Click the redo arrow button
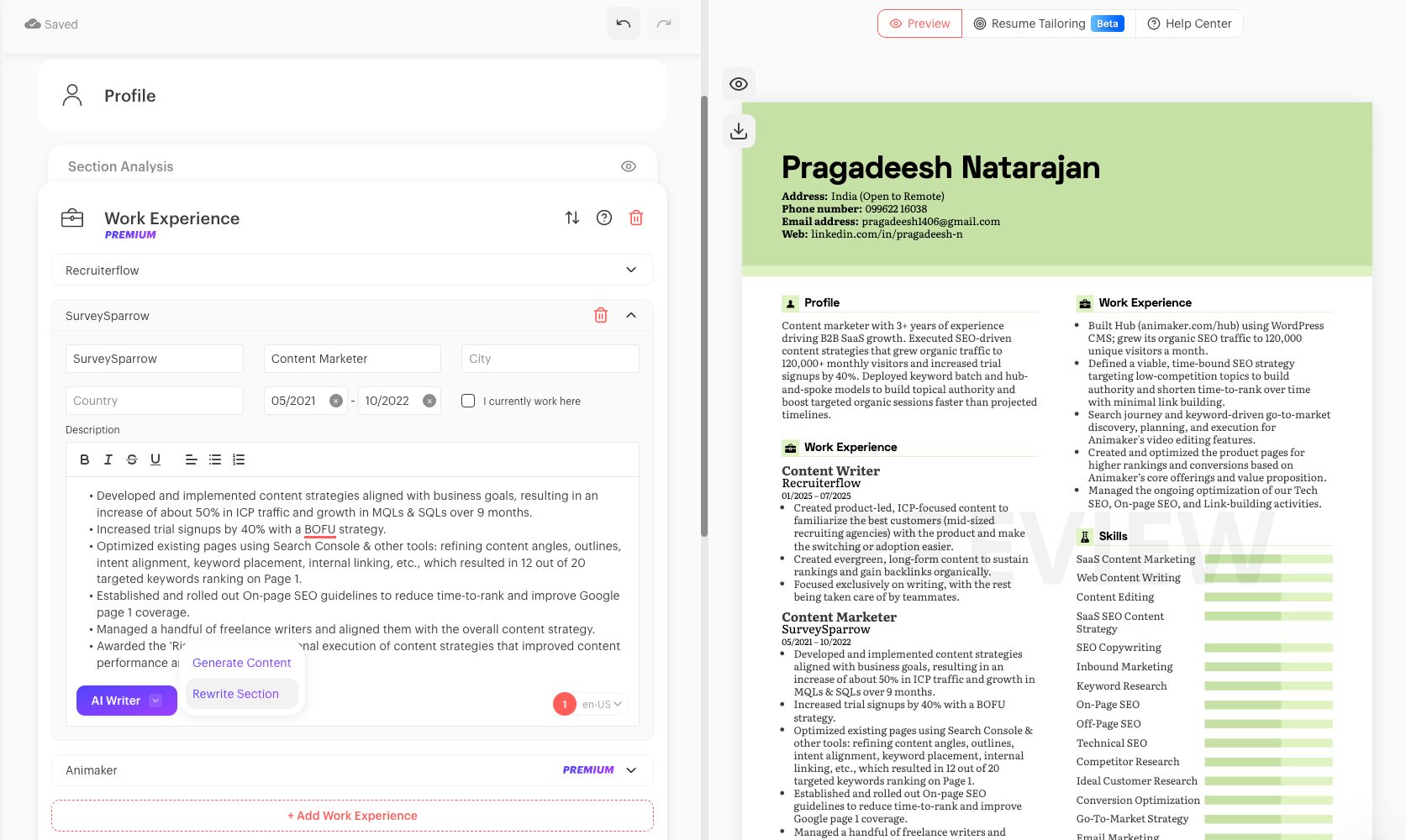This screenshot has width=1406, height=840. coord(664,24)
